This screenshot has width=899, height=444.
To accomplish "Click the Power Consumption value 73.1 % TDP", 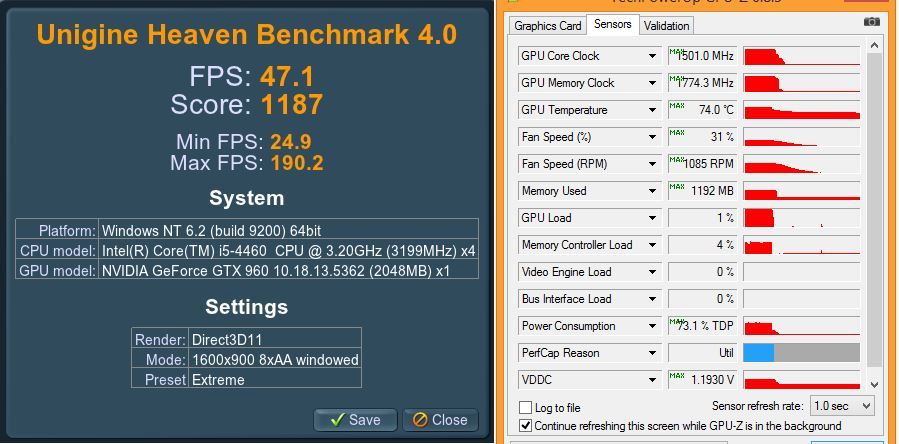I will (x=702, y=326).
